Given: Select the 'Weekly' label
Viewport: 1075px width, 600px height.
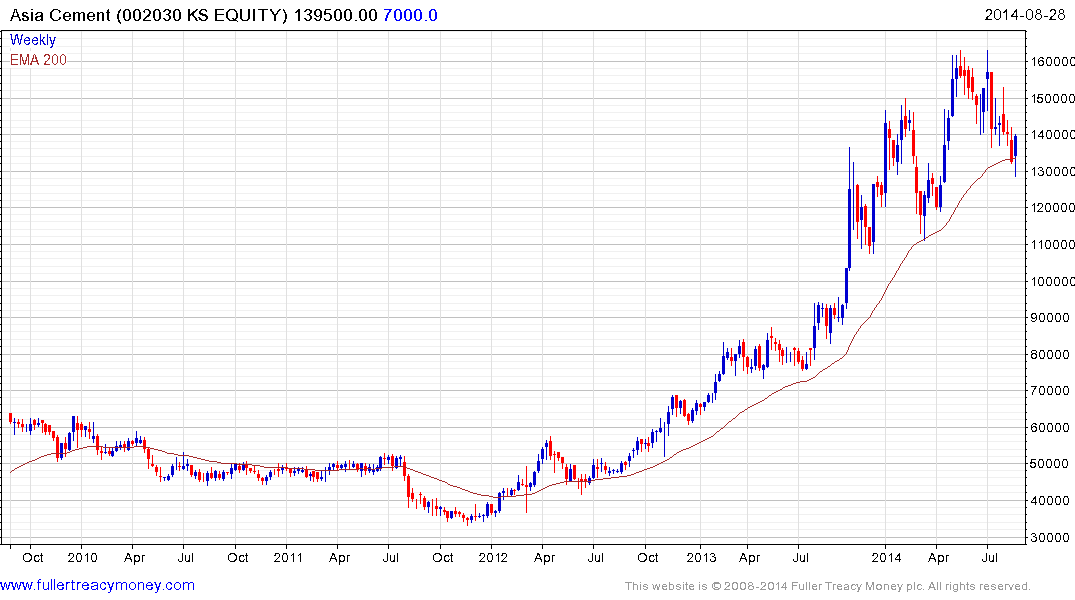Looking at the screenshot, I should pos(33,40).
